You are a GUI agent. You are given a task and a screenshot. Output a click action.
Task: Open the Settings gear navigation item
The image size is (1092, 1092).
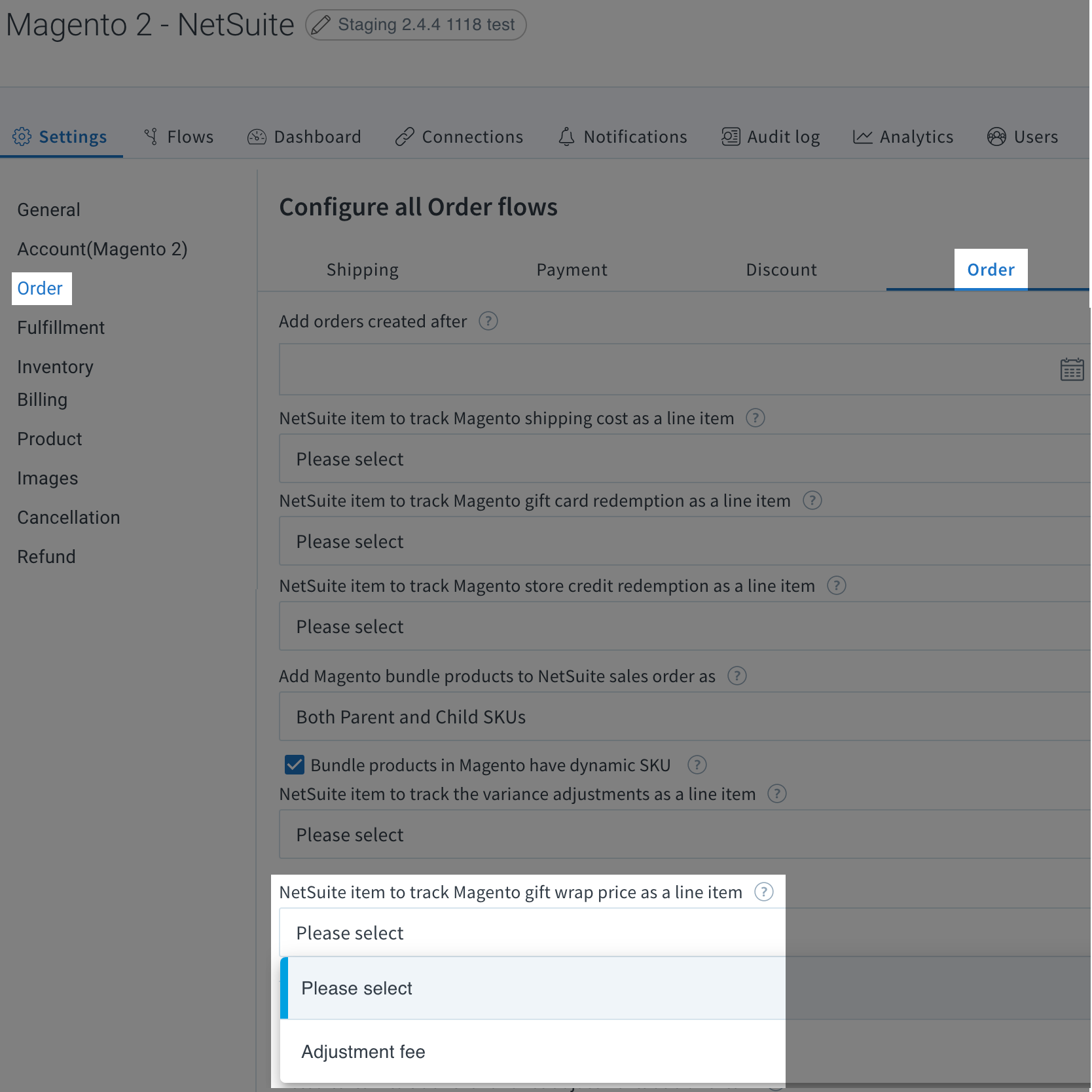pos(22,136)
